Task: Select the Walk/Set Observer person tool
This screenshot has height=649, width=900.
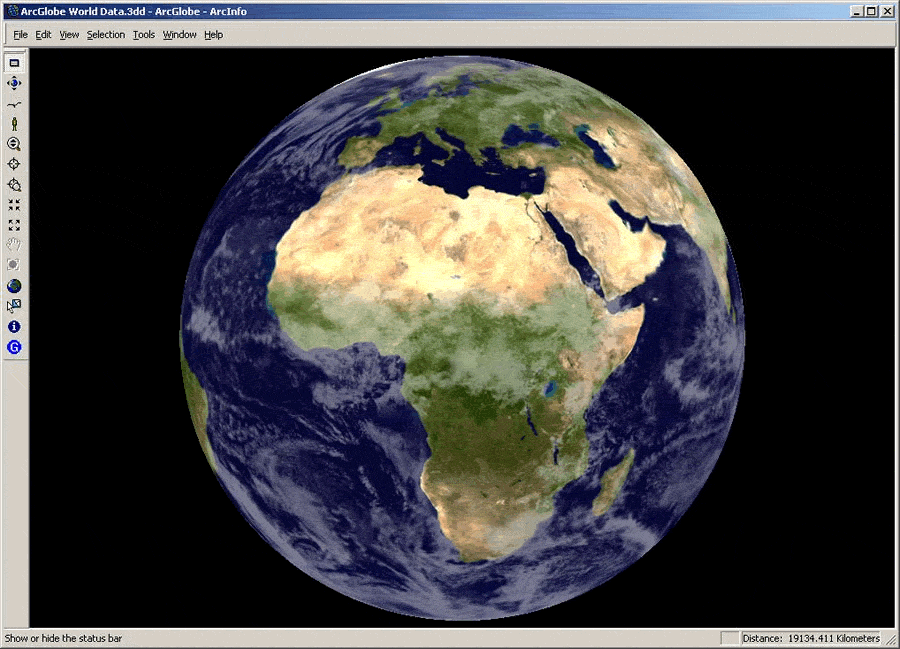Action: pos(14,124)
